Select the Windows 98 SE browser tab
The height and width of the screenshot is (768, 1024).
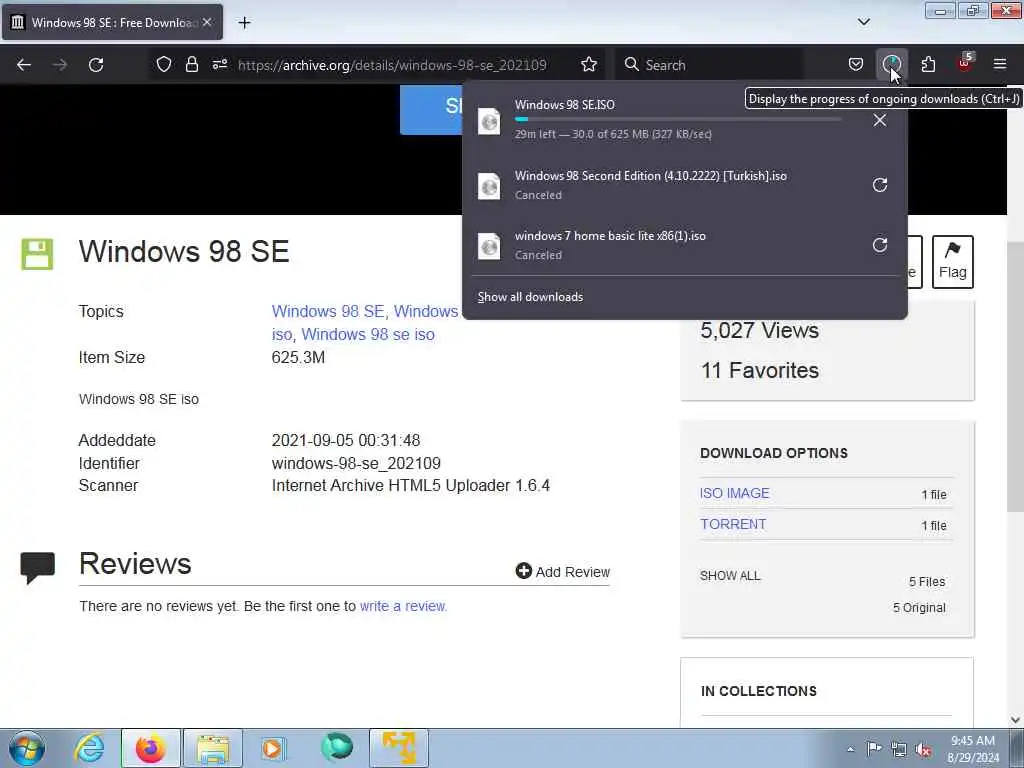click(112, 22)
